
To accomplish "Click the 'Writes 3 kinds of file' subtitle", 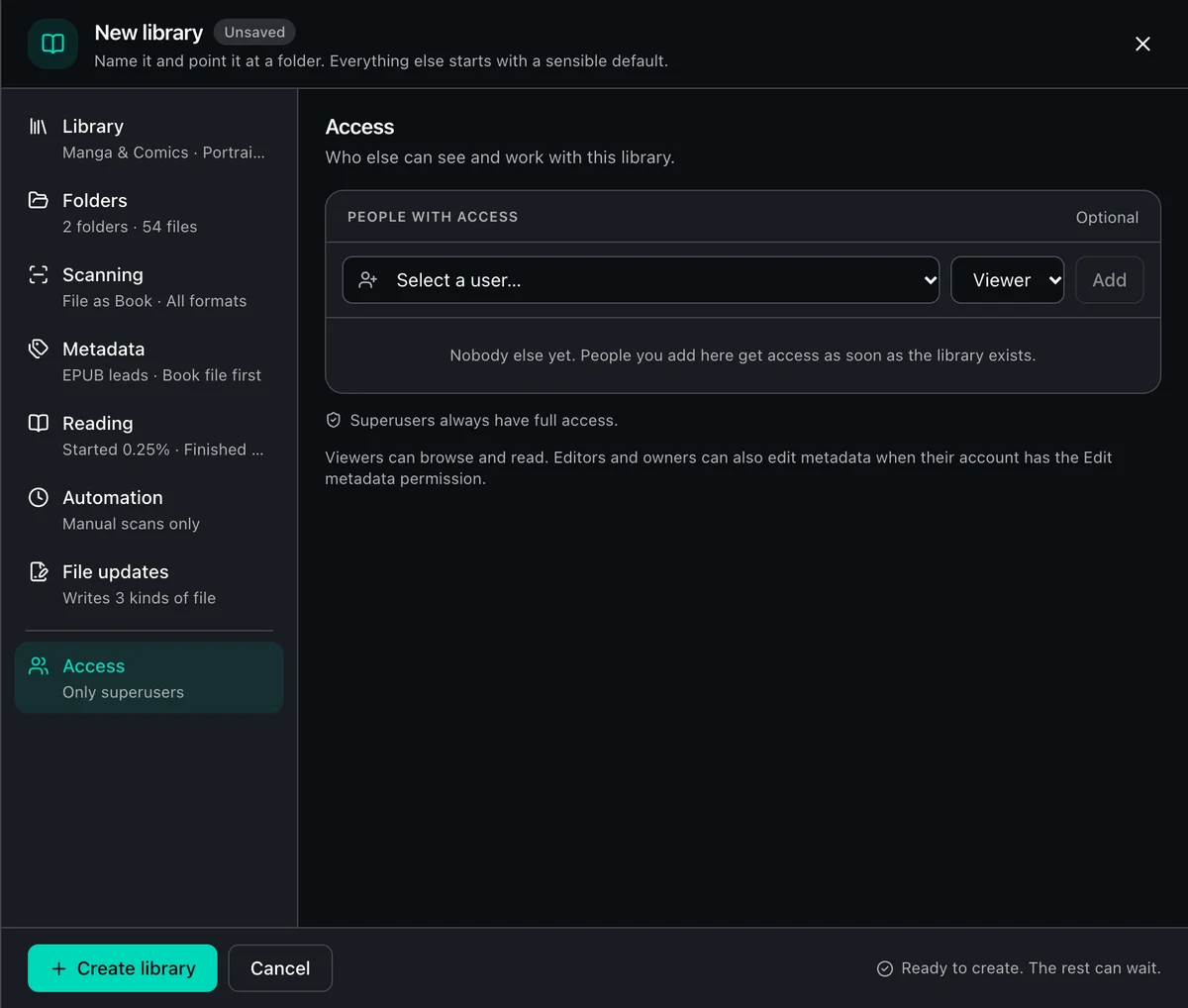I will pyautogui.click(x=139, y=598).
